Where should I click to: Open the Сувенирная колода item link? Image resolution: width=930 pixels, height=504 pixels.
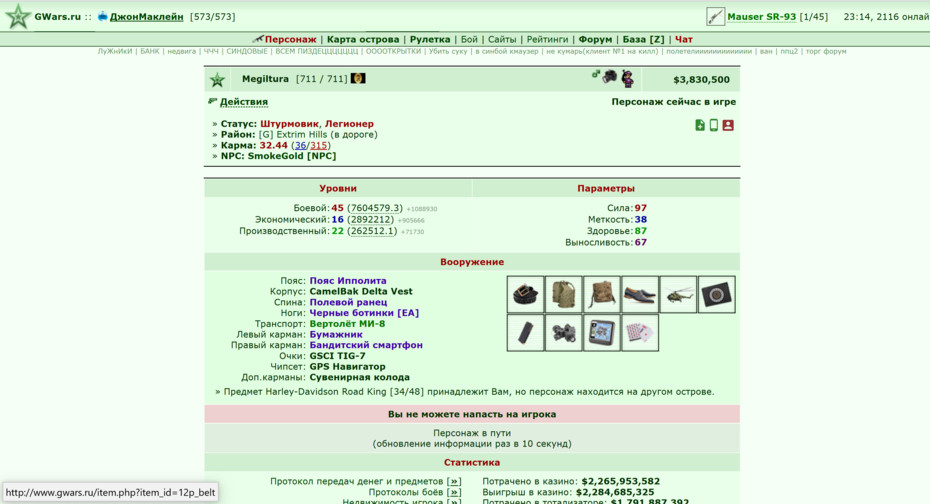(359, 377)
